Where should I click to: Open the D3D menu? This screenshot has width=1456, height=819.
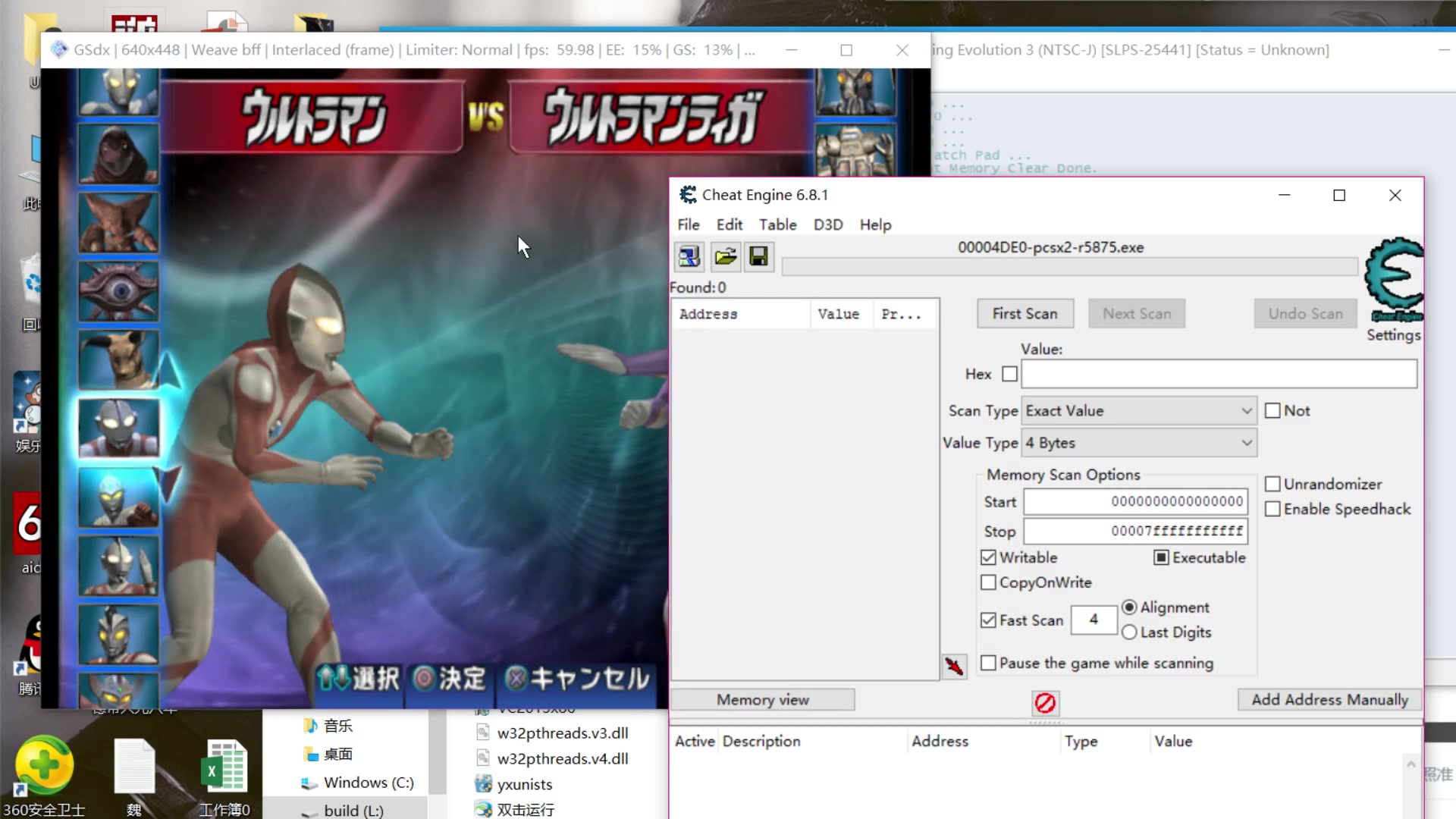[x=827, y=224]
